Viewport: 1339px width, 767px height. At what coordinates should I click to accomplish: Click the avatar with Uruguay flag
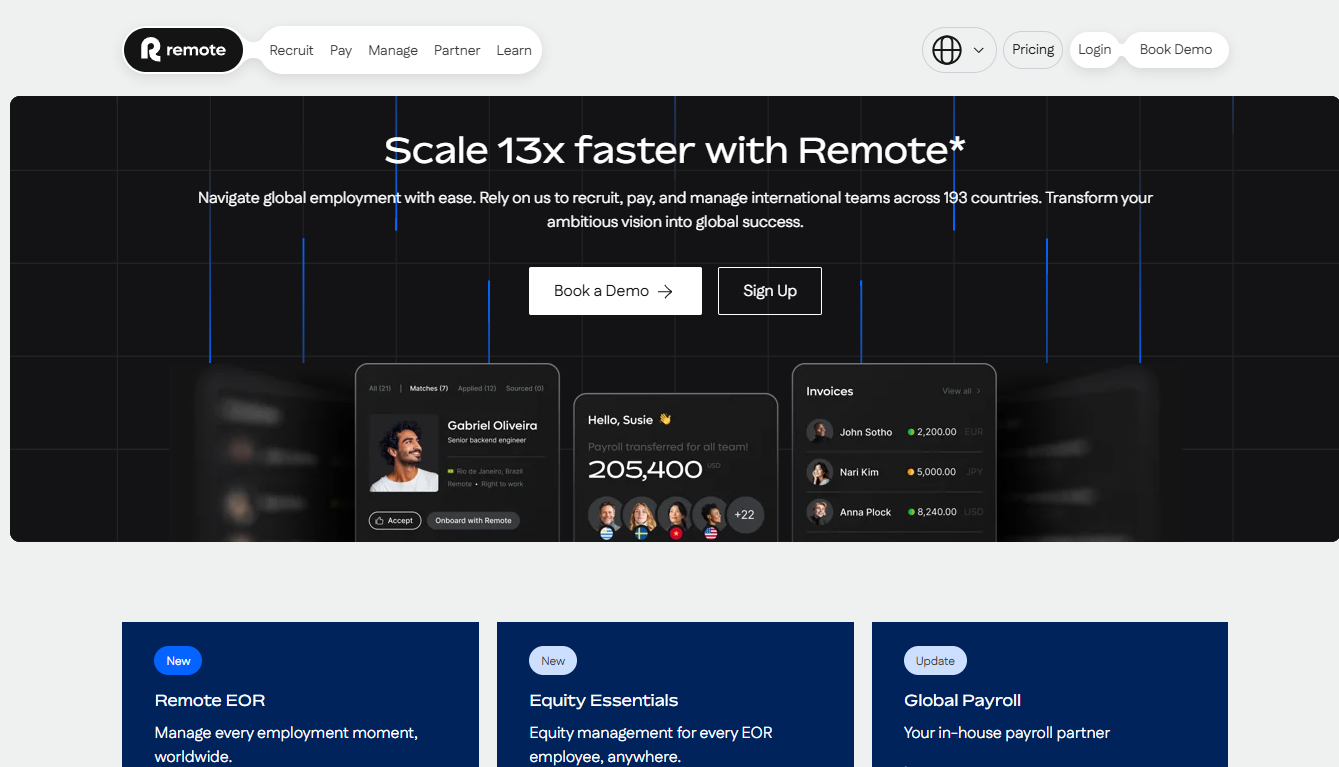pyautogui.click(x=606, y=517)
